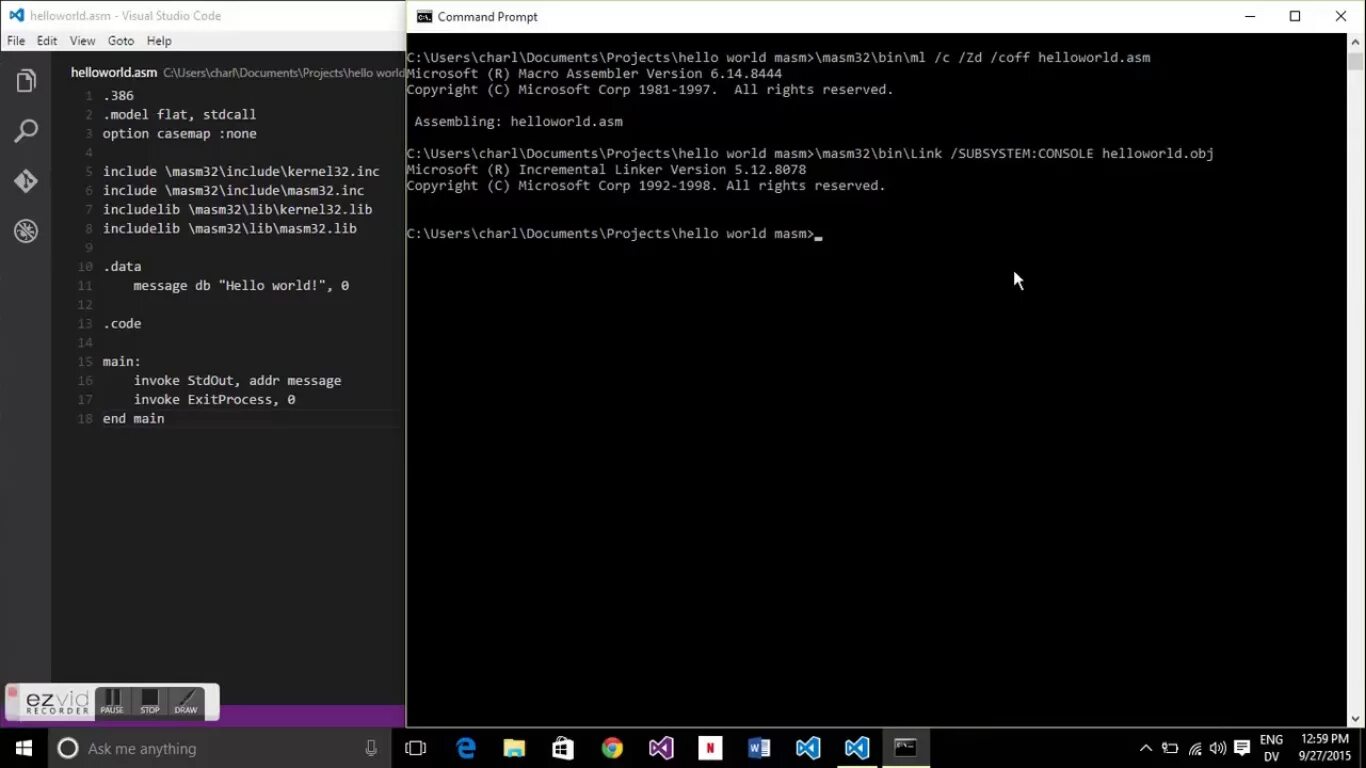
Task: Open Microsoft Word from the taskbar
Action: 759,748
